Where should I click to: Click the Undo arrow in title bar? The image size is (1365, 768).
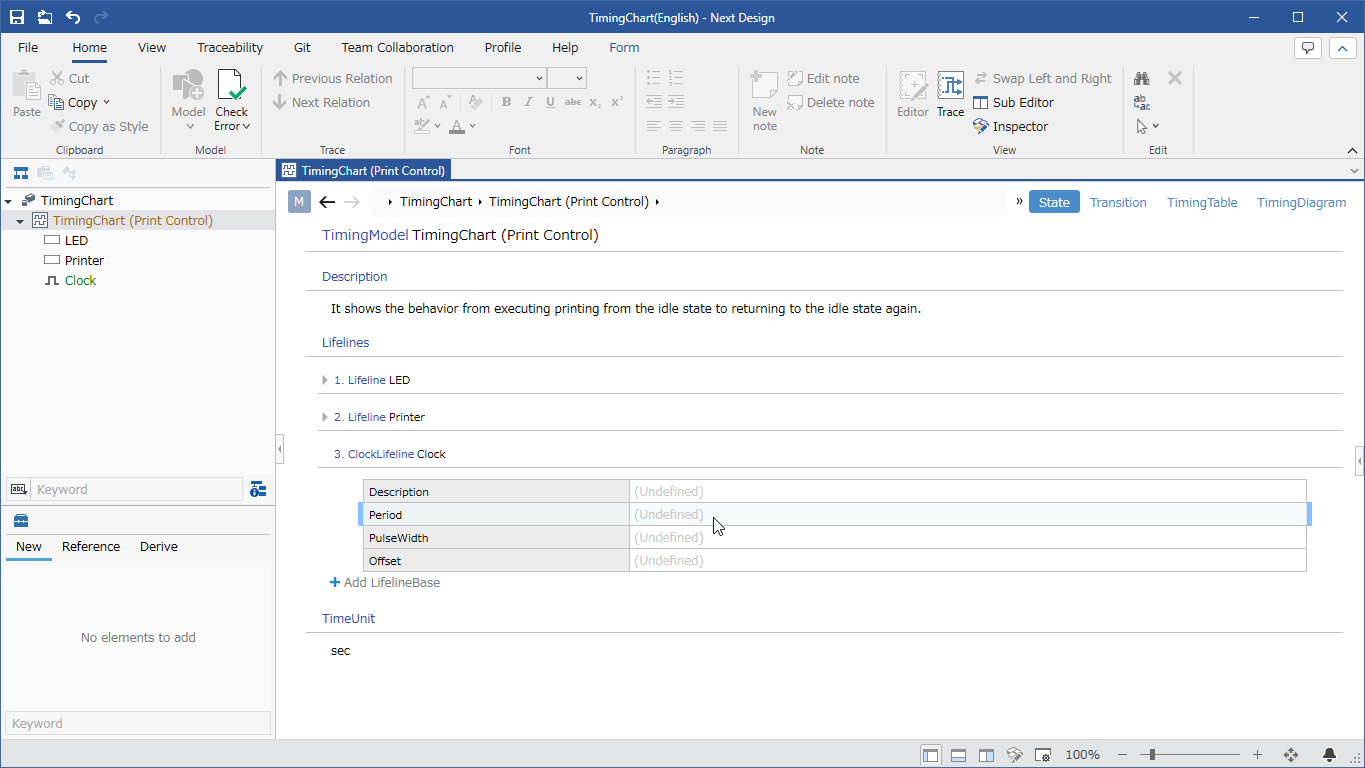[x=73, y=17]
